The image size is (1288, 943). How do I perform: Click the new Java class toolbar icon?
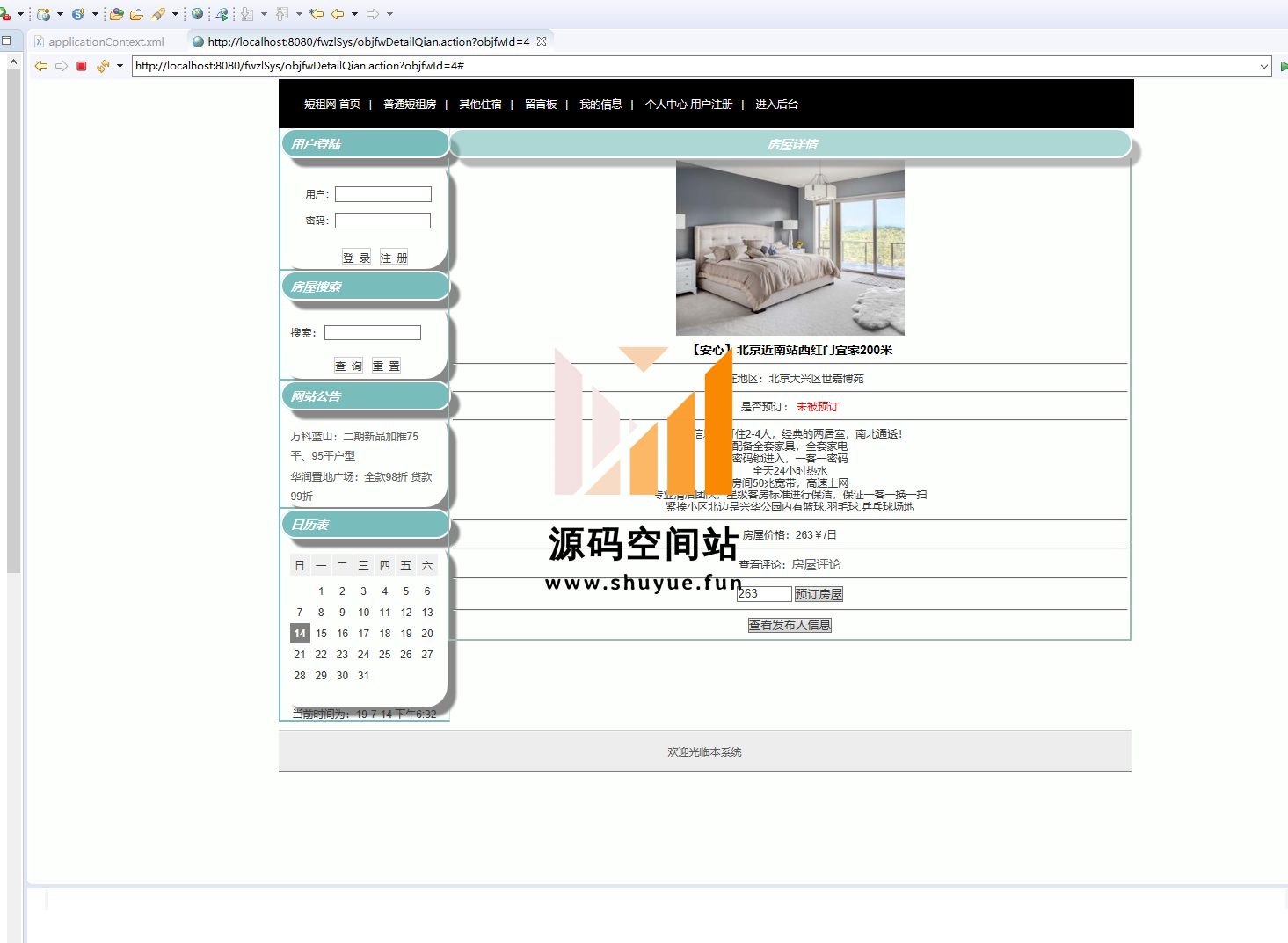(78, 14)
